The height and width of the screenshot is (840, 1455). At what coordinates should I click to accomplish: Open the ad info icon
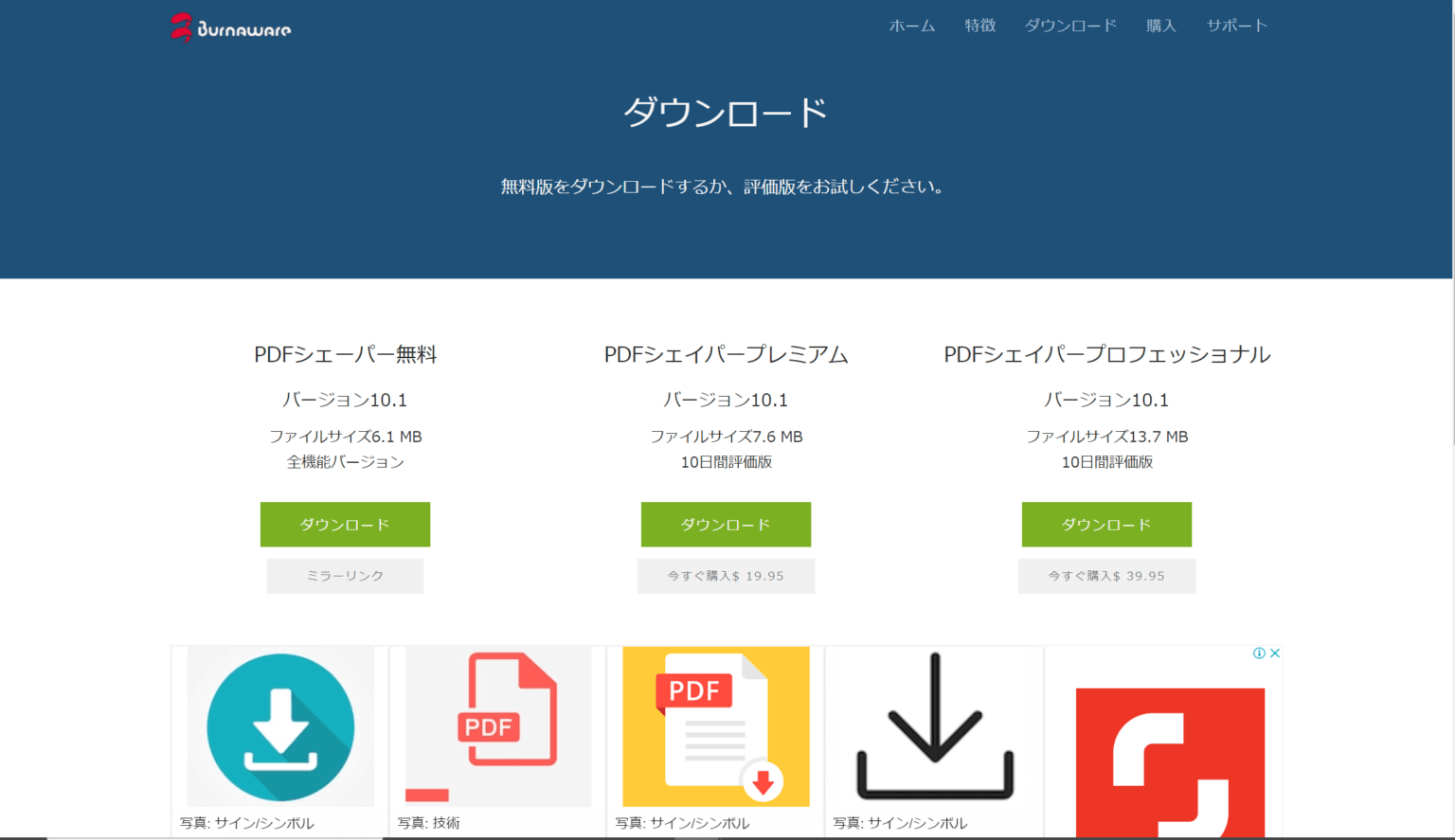(x=1259, y=653)
